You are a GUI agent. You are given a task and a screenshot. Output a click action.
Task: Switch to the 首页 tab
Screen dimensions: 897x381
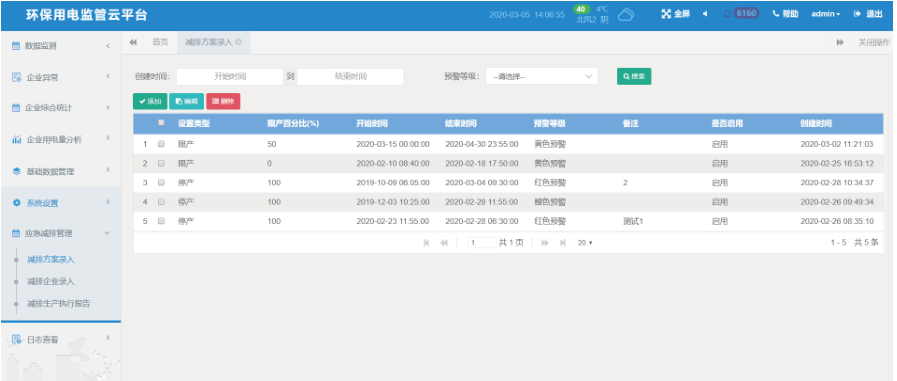(160, 42)
